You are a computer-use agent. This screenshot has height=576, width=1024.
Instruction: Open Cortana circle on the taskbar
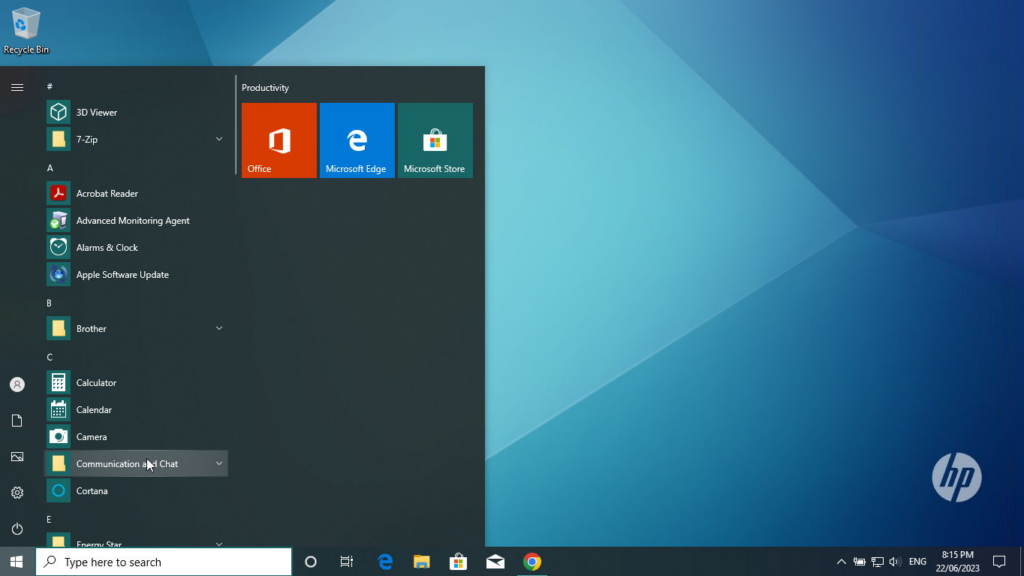coord(311,562)
